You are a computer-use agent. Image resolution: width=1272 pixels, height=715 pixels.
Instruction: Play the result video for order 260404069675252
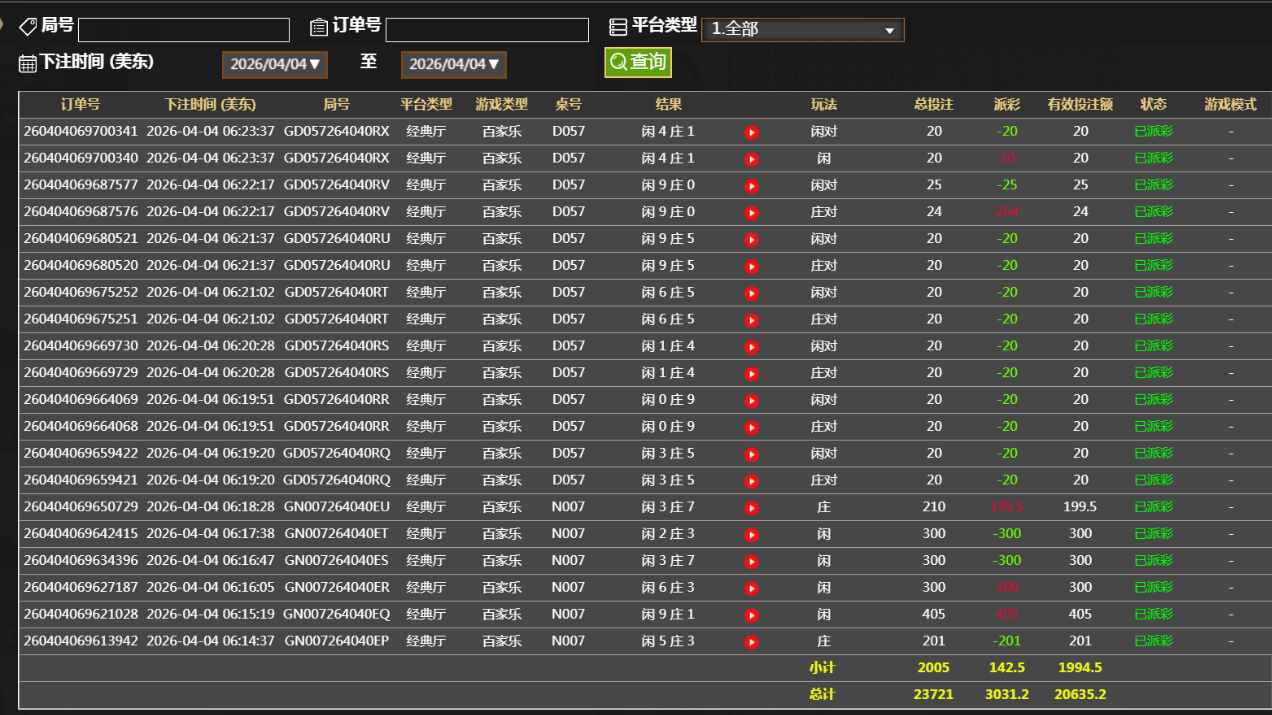tap(751, 293)
